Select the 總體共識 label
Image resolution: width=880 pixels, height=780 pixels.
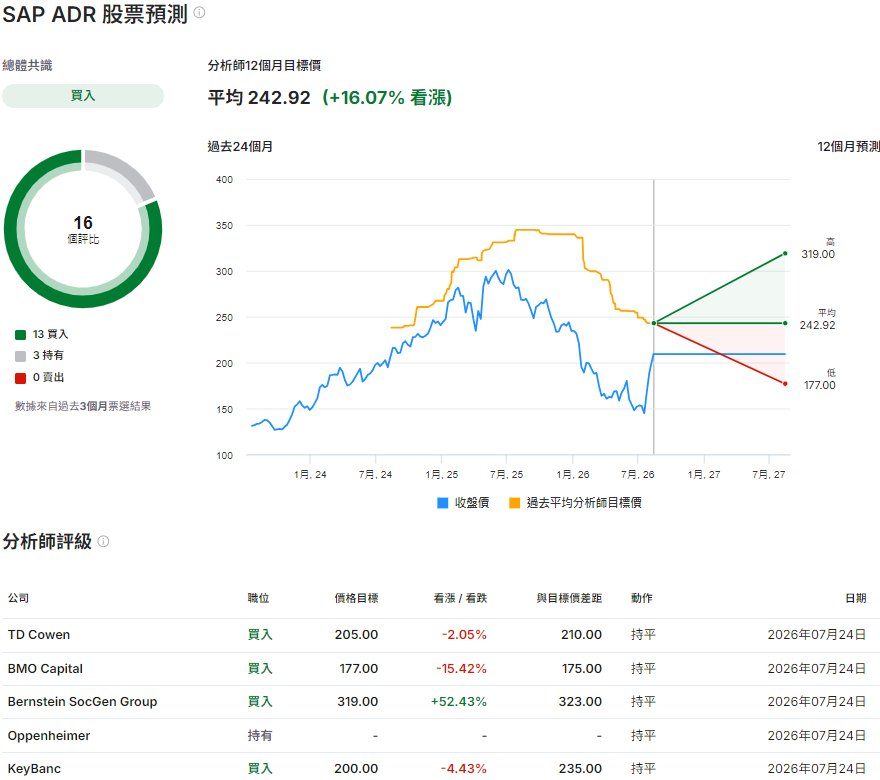click(27, 66)
